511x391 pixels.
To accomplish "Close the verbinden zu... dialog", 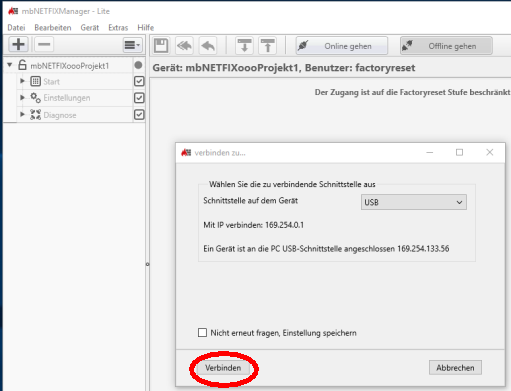I will pyautogui.click(x=490, y=152).
